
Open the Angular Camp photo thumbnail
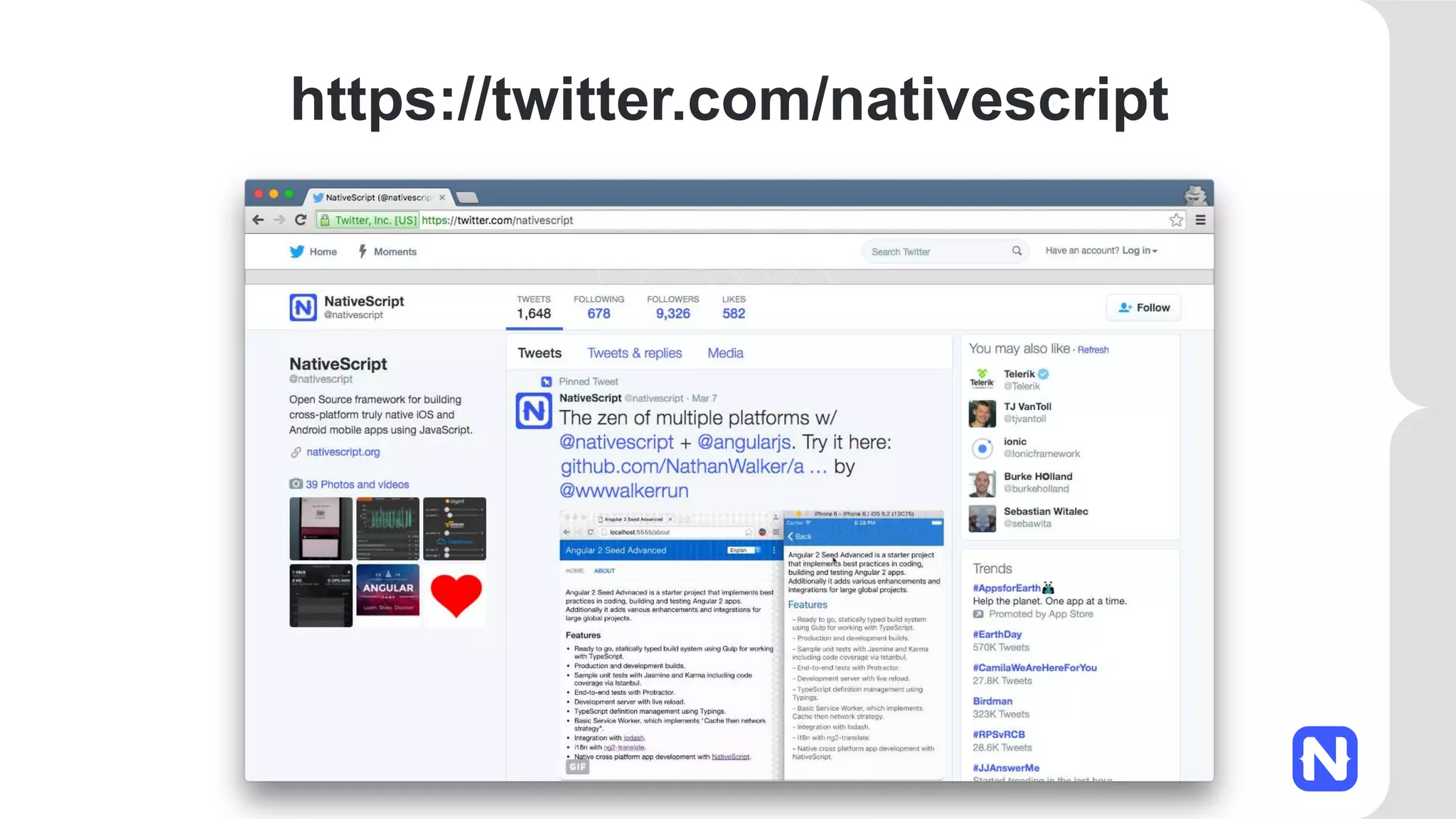tap(387, 590)
